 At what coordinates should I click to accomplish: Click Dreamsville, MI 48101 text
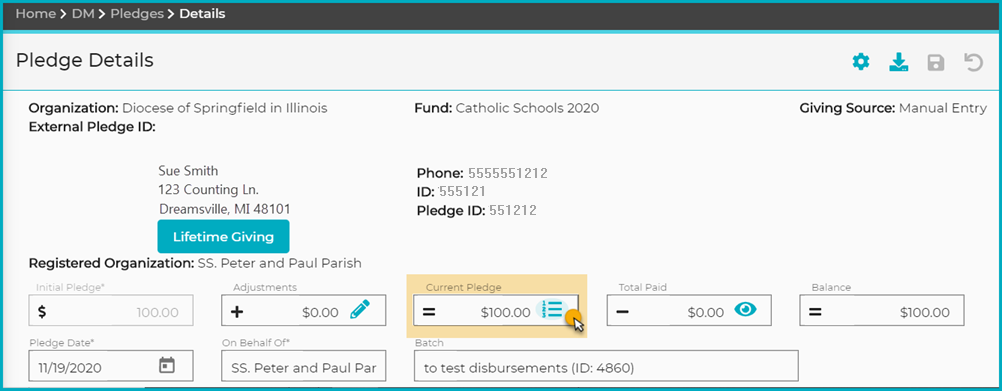tap(224, 209)
